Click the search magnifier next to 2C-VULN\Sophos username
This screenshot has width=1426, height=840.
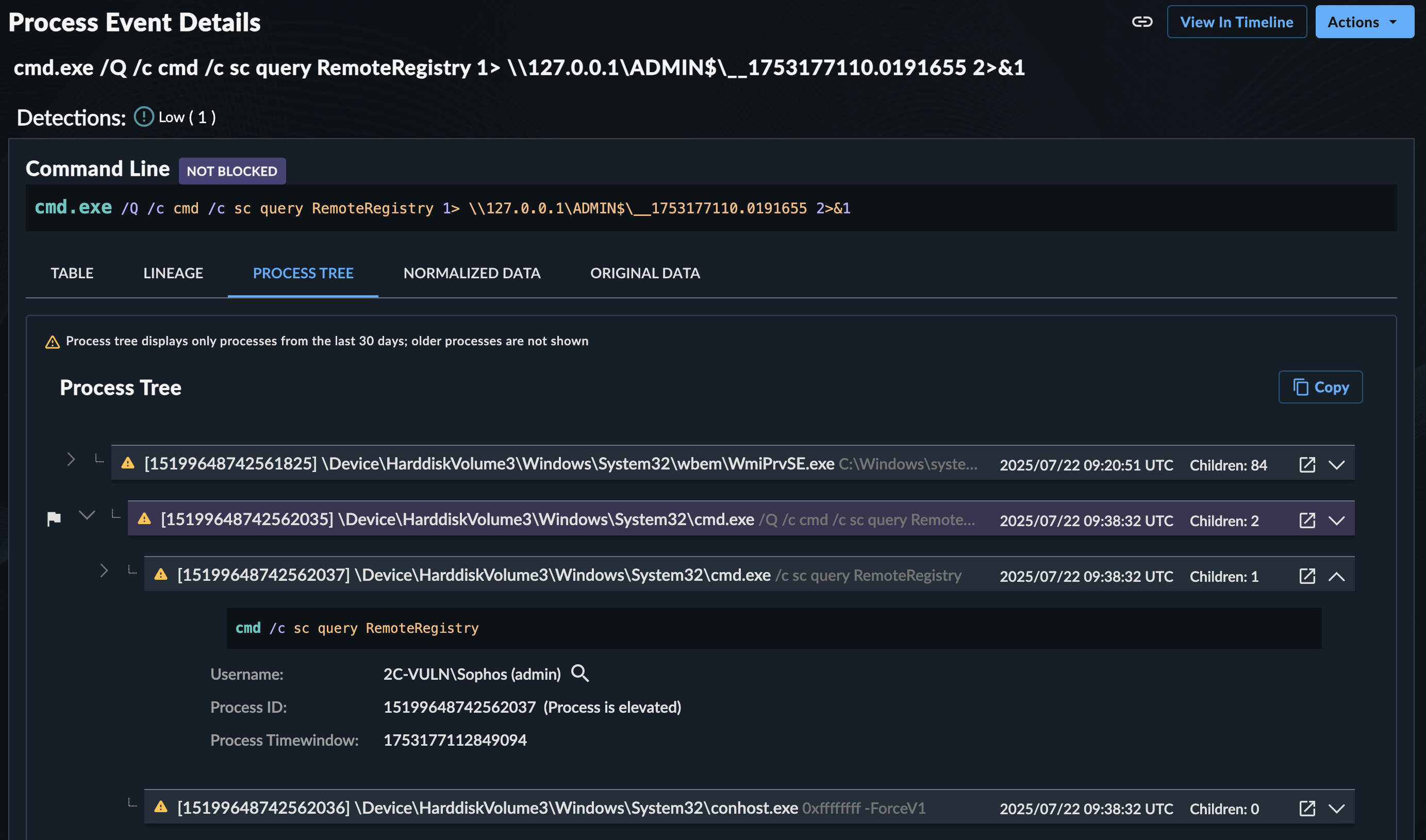581,674
